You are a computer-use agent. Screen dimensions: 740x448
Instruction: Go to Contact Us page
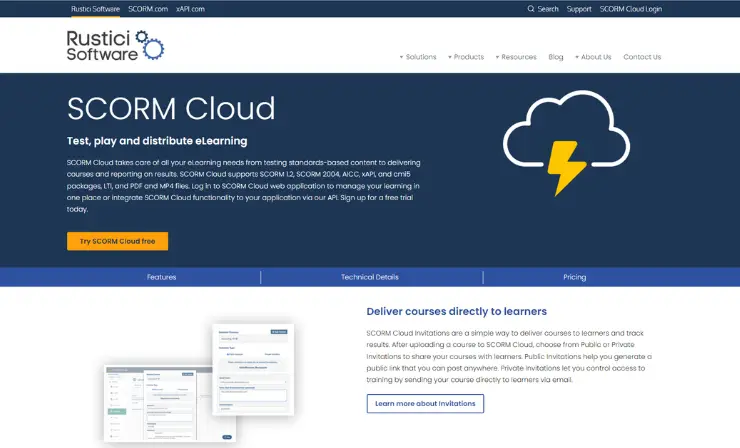click(x=642, y=57)
